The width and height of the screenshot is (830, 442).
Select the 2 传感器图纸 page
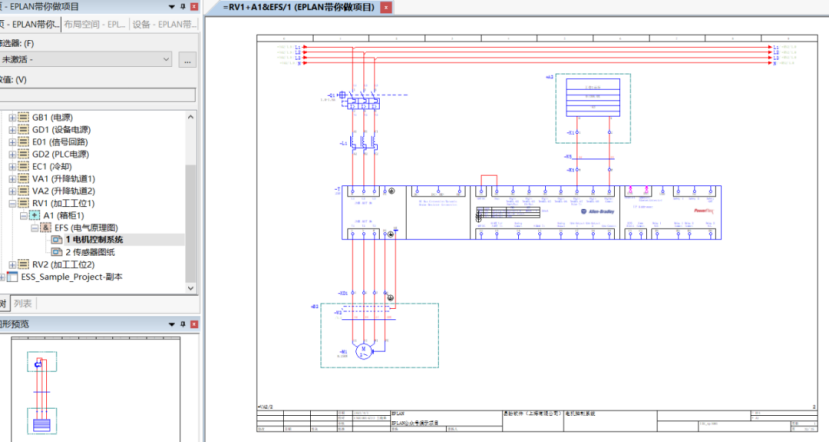(90, 252)
